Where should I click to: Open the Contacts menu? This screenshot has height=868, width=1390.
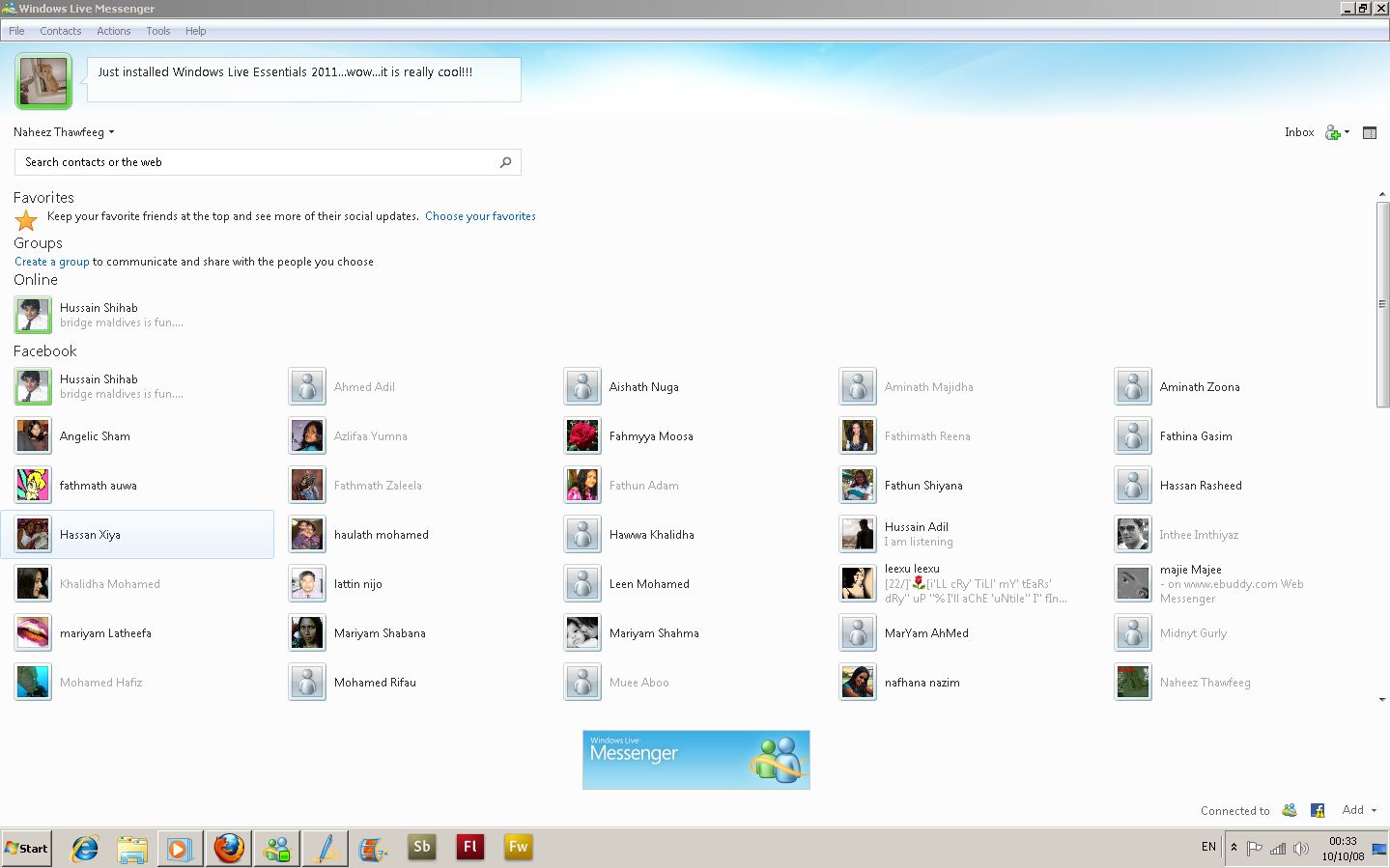click(61, 31)
